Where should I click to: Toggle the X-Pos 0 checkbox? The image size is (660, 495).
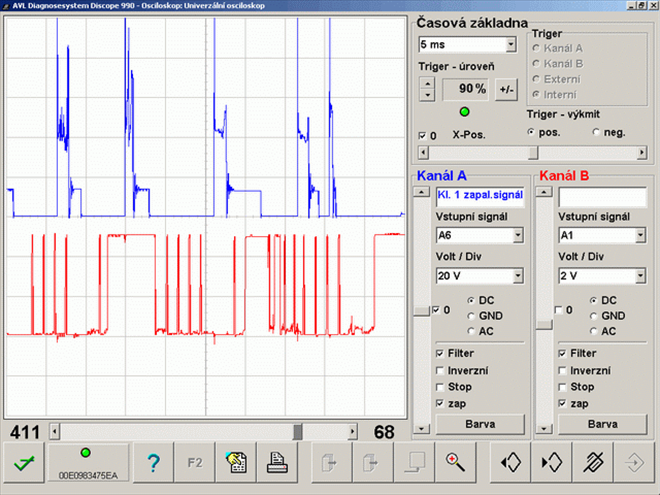click(x=422, y=136)
